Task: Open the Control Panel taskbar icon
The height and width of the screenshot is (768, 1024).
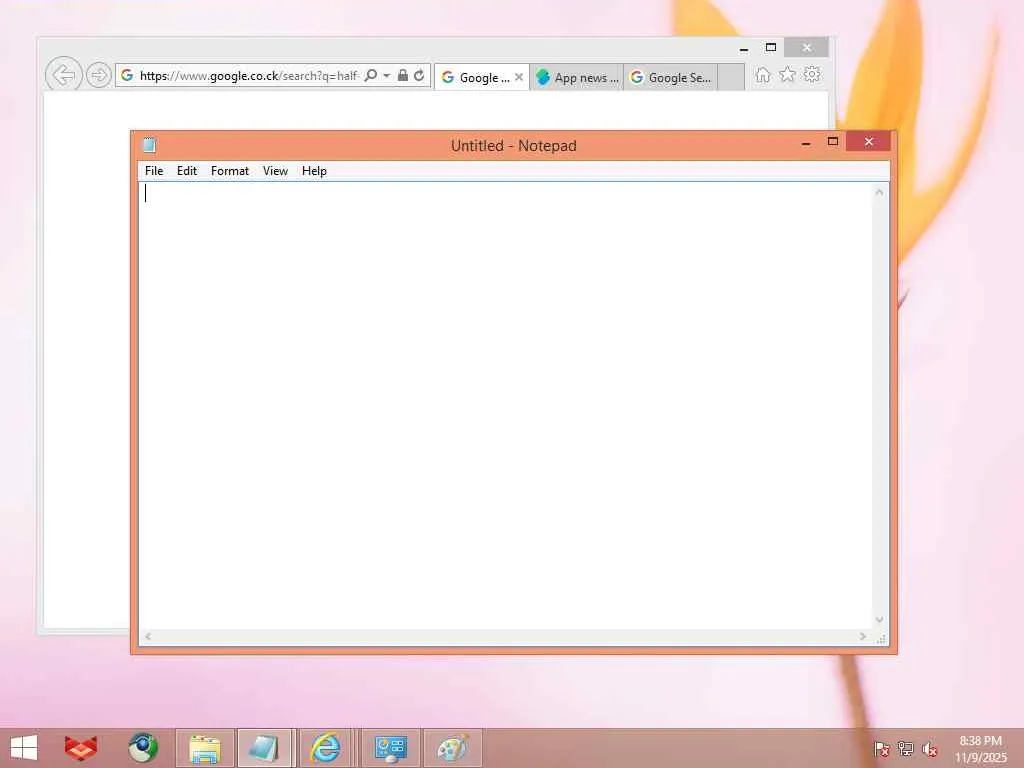Action: point(391,748)
